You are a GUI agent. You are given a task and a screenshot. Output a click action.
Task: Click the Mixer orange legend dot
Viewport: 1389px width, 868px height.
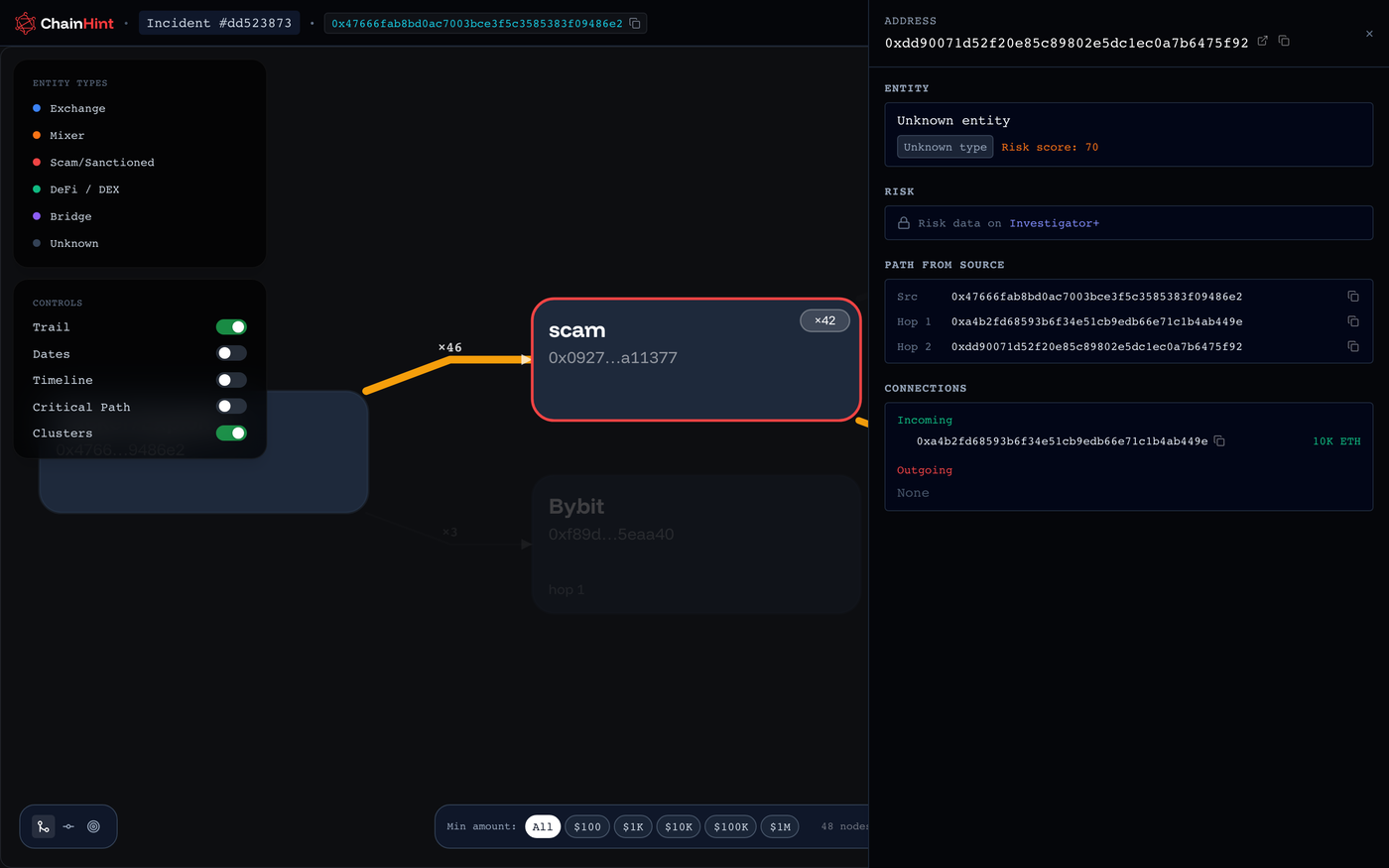pyautogui.click(x=37, y=135)
